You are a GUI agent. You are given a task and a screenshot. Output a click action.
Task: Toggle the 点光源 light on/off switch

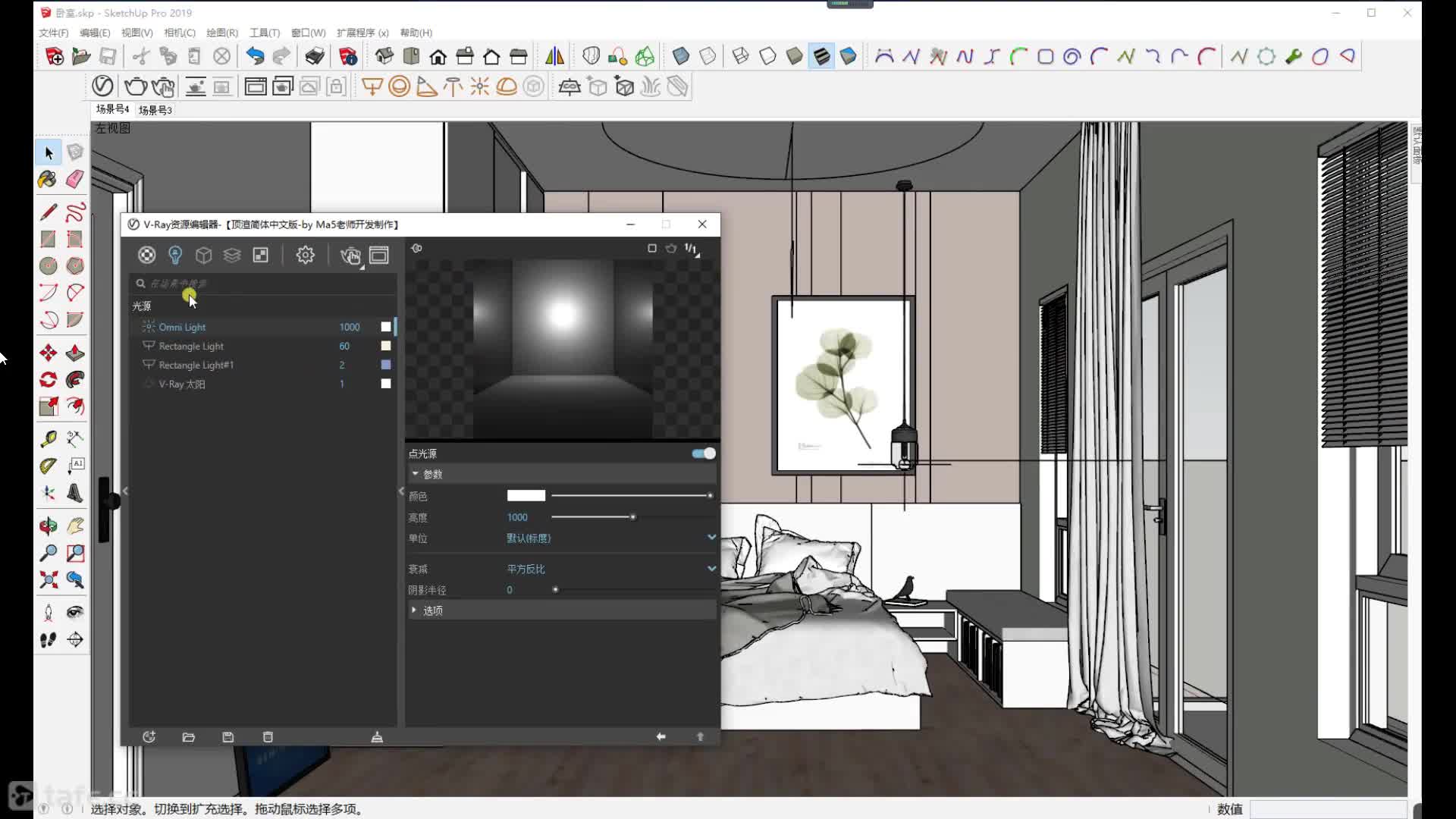tap(703, 453)
